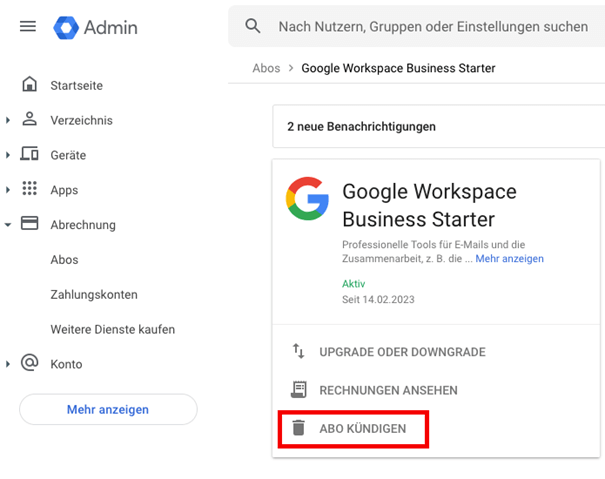605x479 pixels.
Task: Select Abrechnung in the sidebar
Action: coord(83,225)
